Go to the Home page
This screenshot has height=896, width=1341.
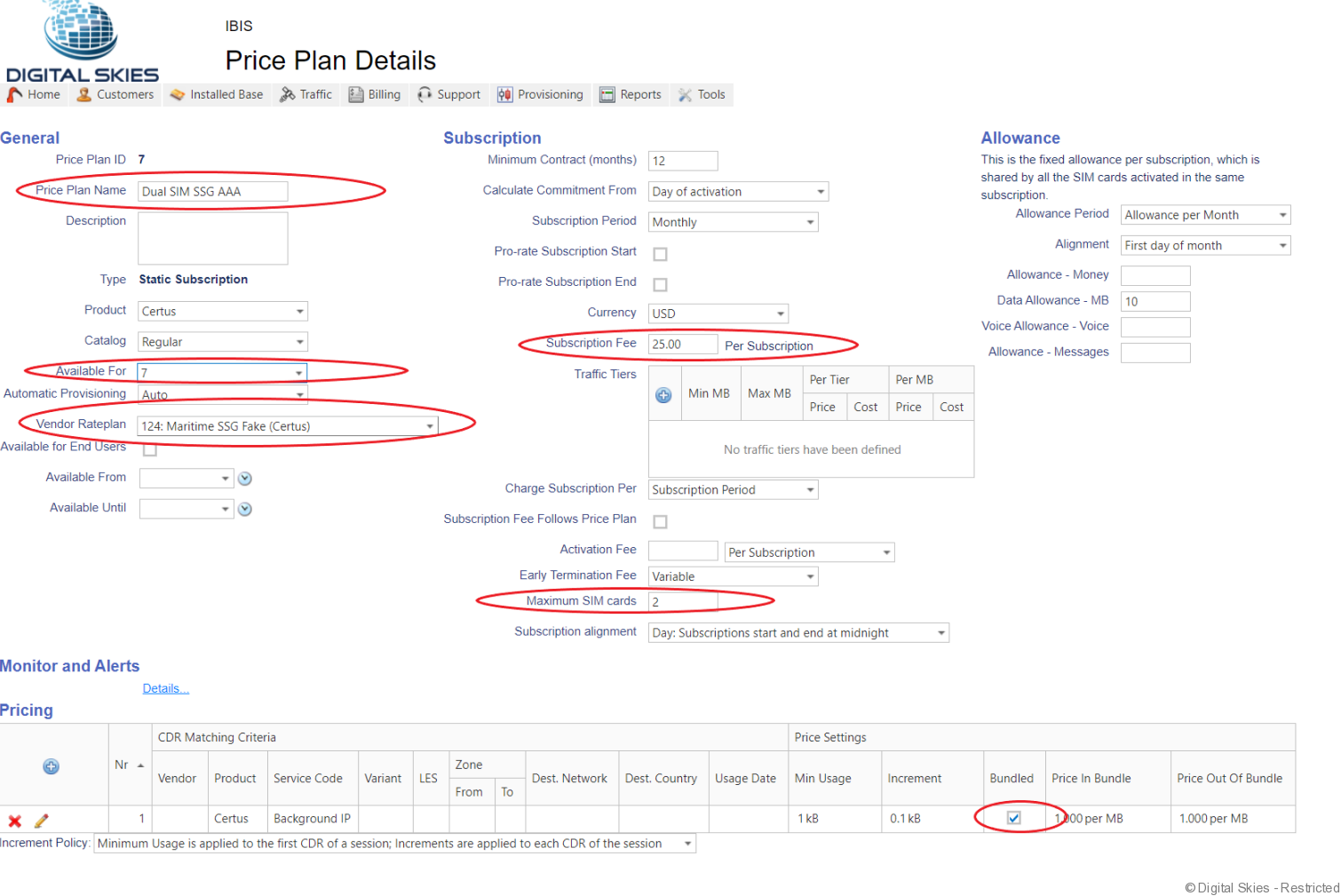click(35, 94)
